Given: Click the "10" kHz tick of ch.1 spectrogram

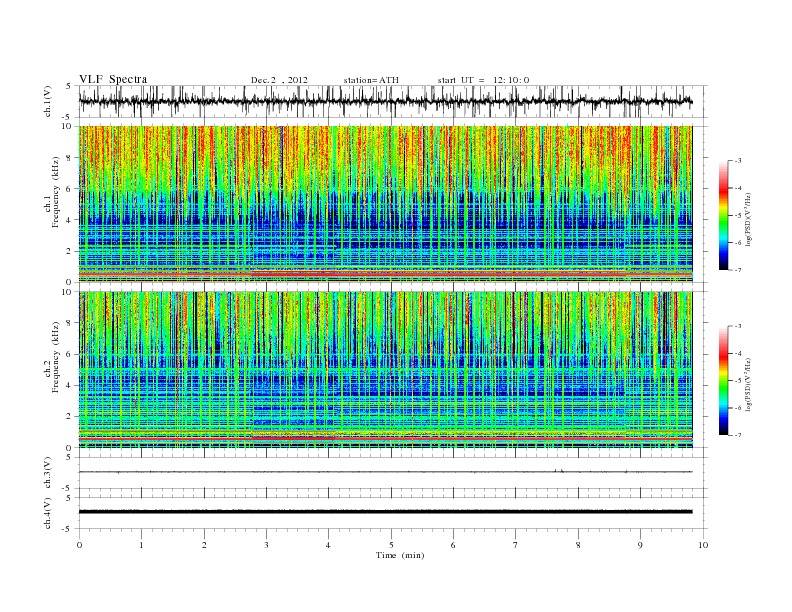Looking at the screenshot, I should click(x=68, y=126).
